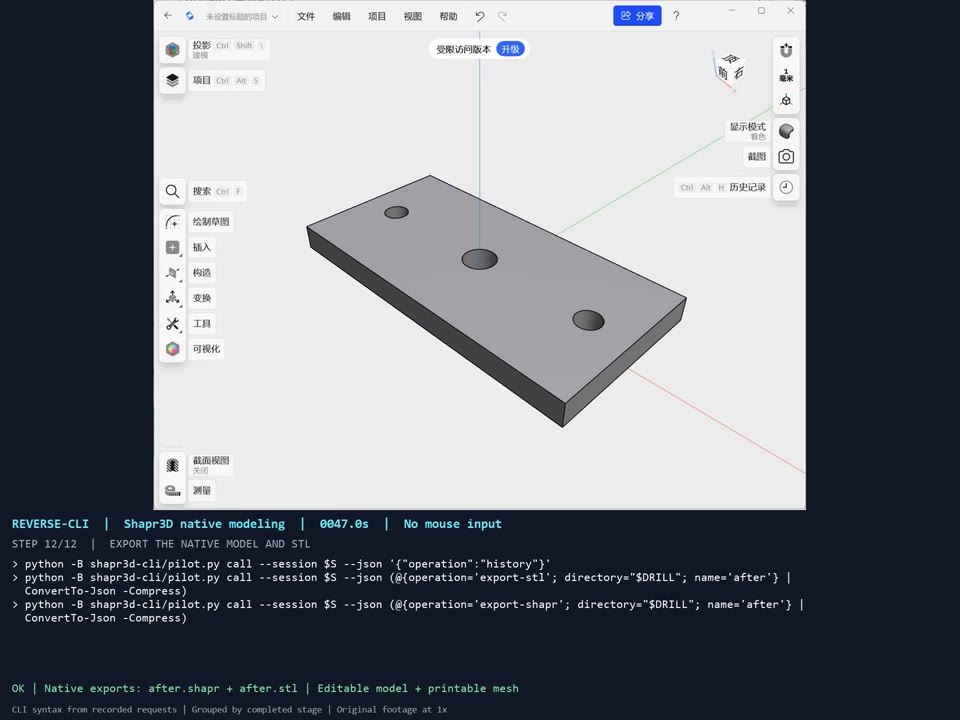Open 历史记录 history clock icon
The height and width of the screenshot is (720, 960).
tap(786, 187)
